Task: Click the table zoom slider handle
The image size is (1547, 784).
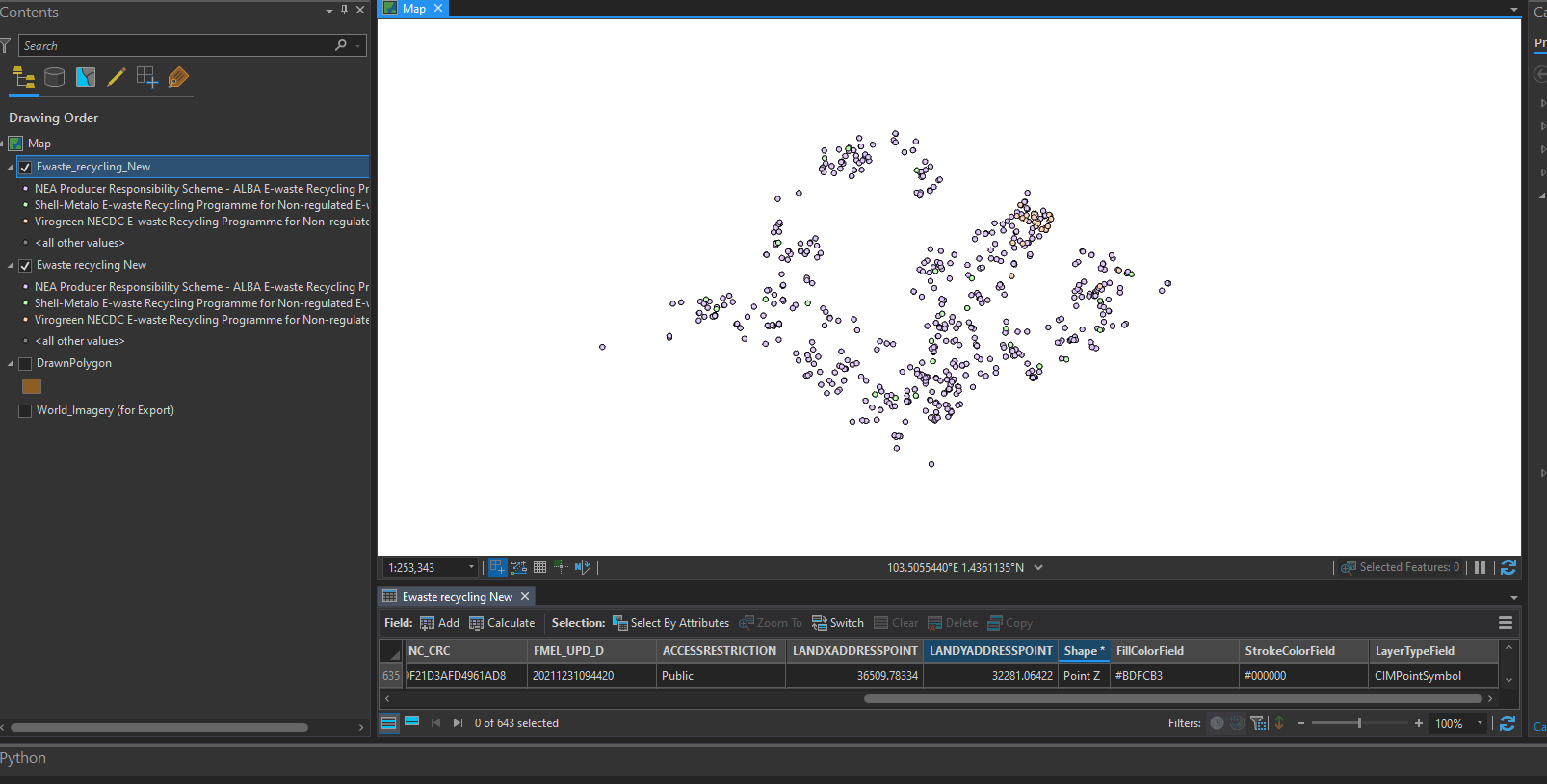Action: click(1359, 722)
